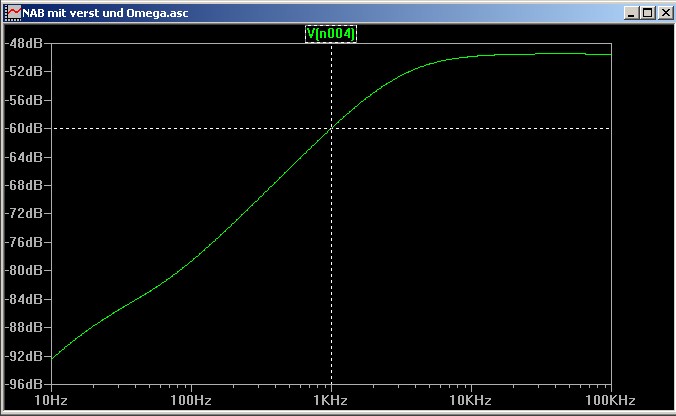Click the -80dB axis label
Screen dimensions: 676x416
[x=24, y=270]
